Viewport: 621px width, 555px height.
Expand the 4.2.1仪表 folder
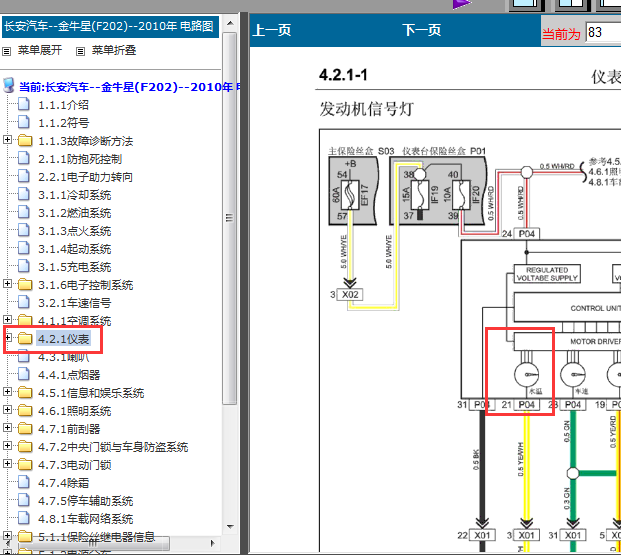point(7,338)
